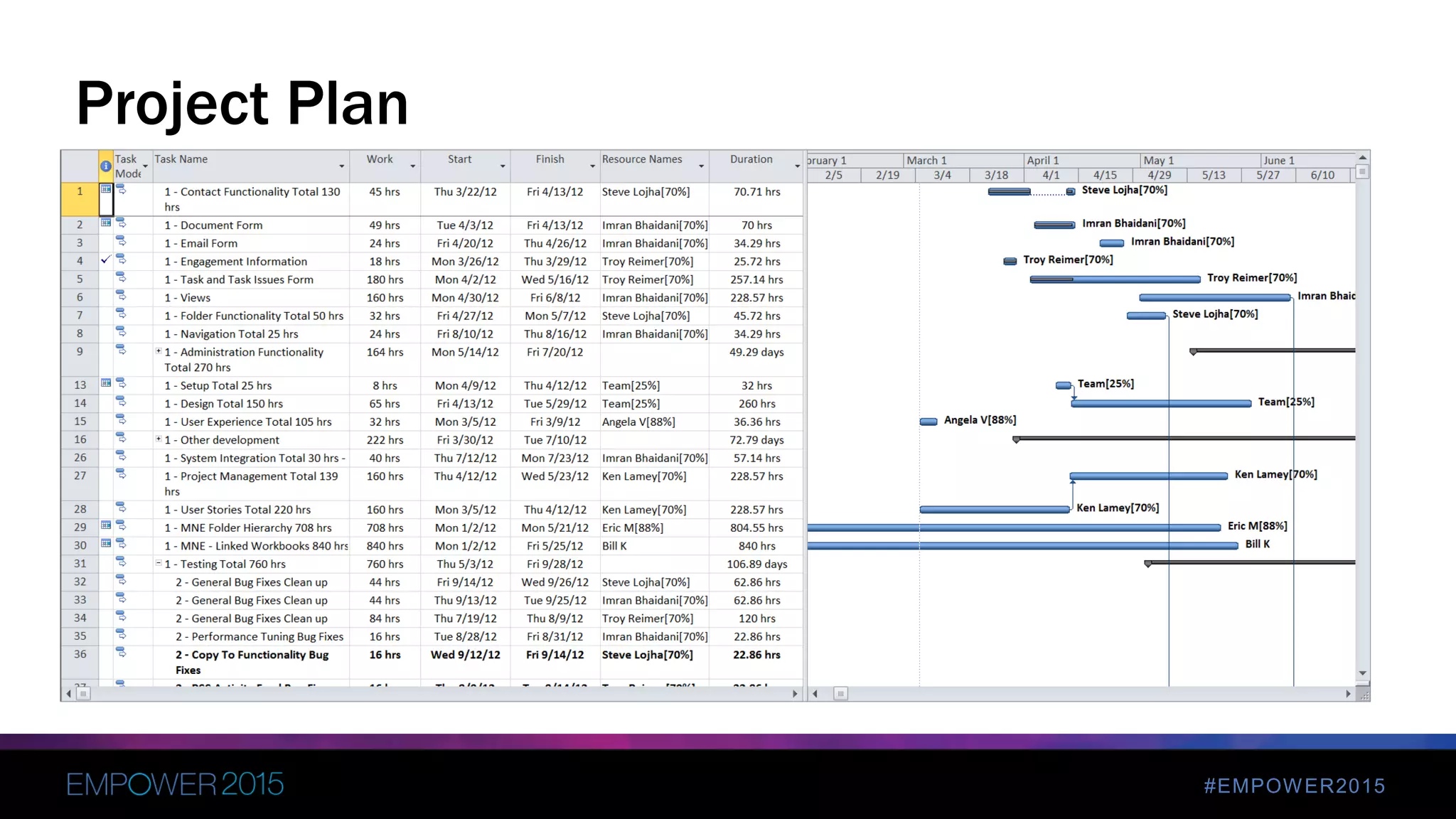Click the "804.55 hrs" duration cell
The height and width of the screenshot is (819, 1456).
coord(756,528)
